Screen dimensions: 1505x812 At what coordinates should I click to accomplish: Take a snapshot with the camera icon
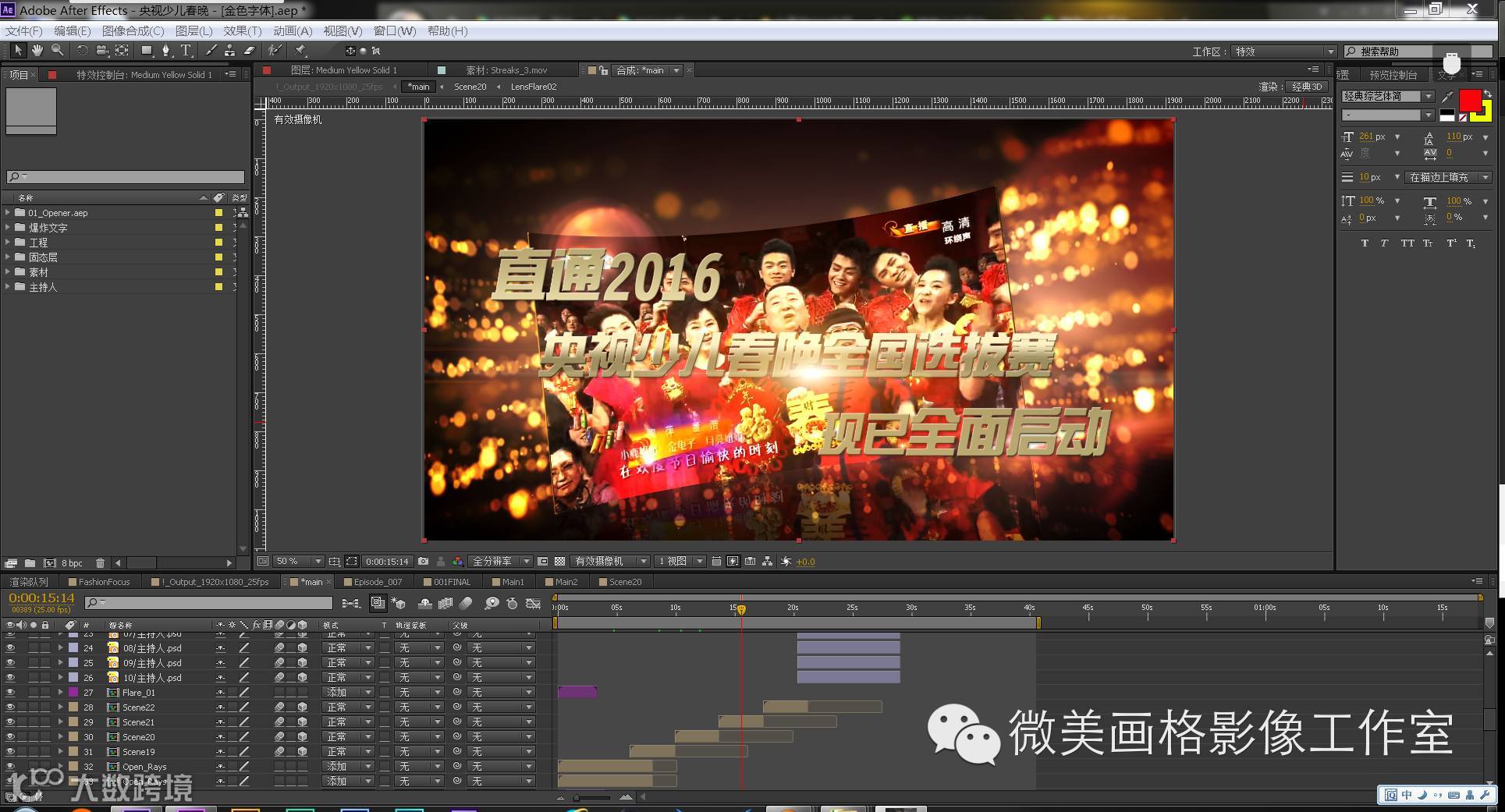[423, 562]
